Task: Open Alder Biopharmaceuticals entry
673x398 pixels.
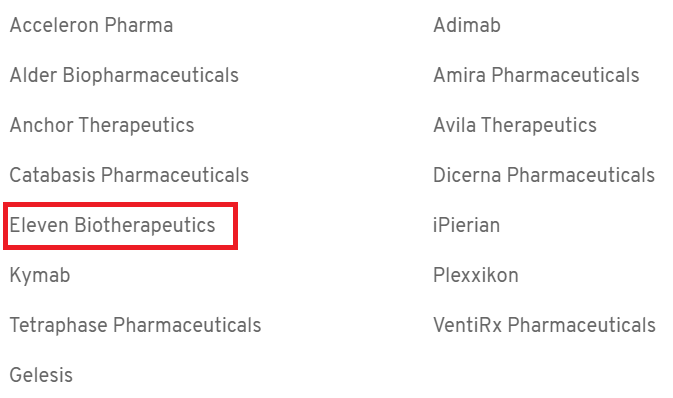Action: coord(124,76)
